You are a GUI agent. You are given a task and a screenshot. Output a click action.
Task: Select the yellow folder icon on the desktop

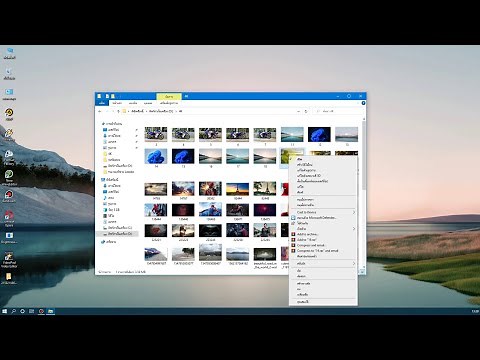[9, 276]
